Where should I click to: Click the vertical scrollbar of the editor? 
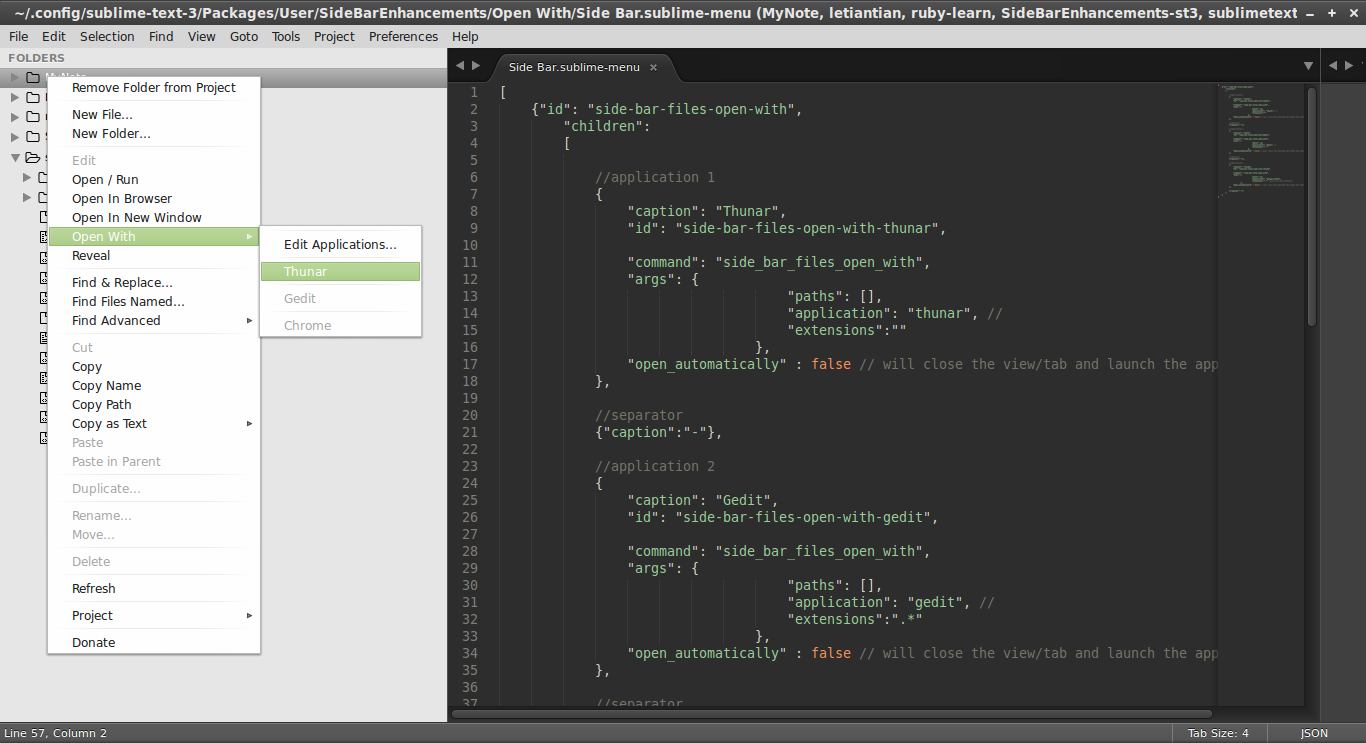(1311, 207)
